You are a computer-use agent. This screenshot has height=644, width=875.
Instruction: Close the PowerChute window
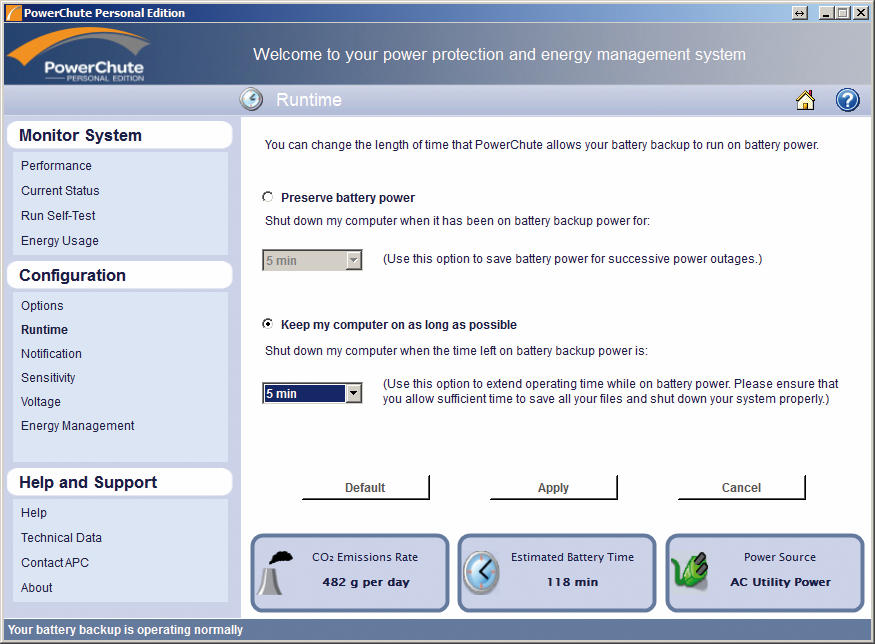(860, 13)
